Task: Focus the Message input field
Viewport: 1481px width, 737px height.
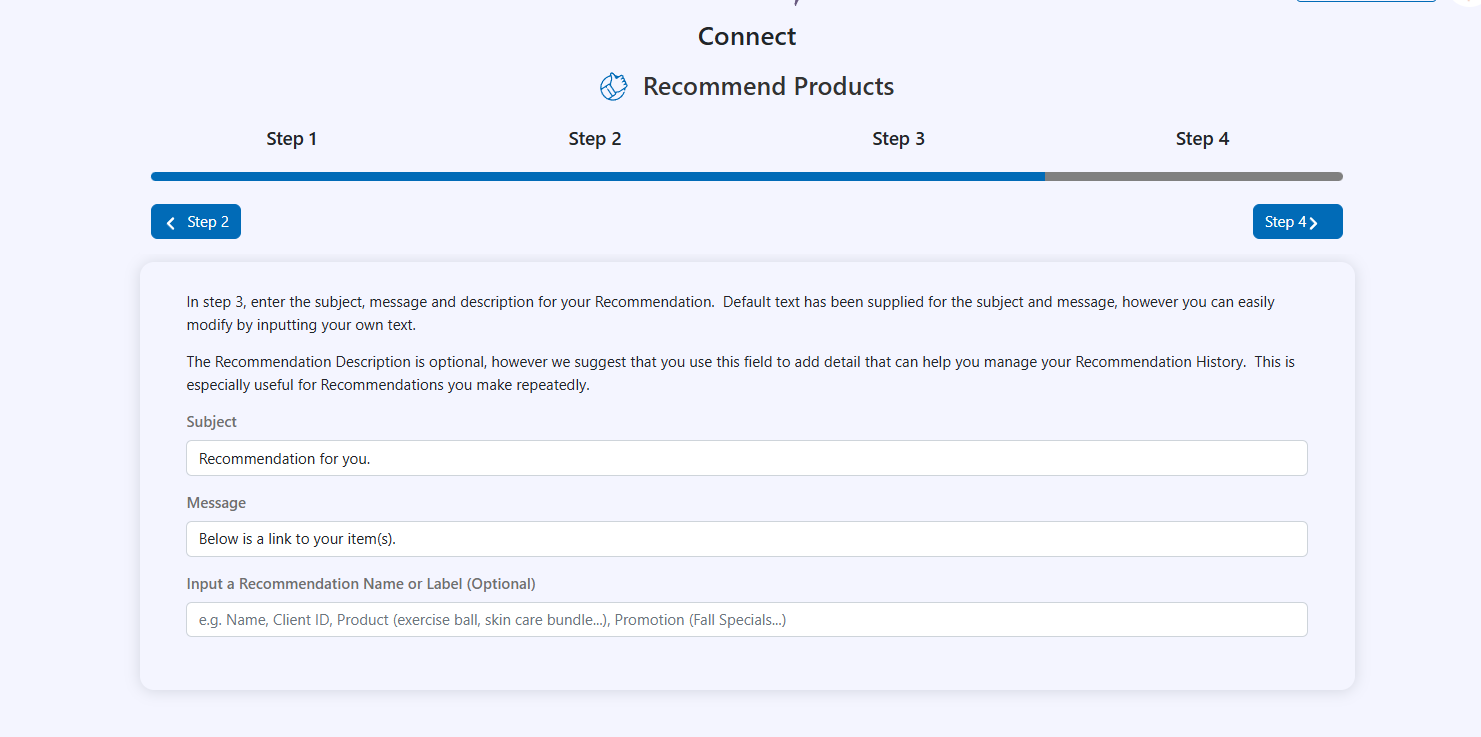Action: tap(746, 539)
